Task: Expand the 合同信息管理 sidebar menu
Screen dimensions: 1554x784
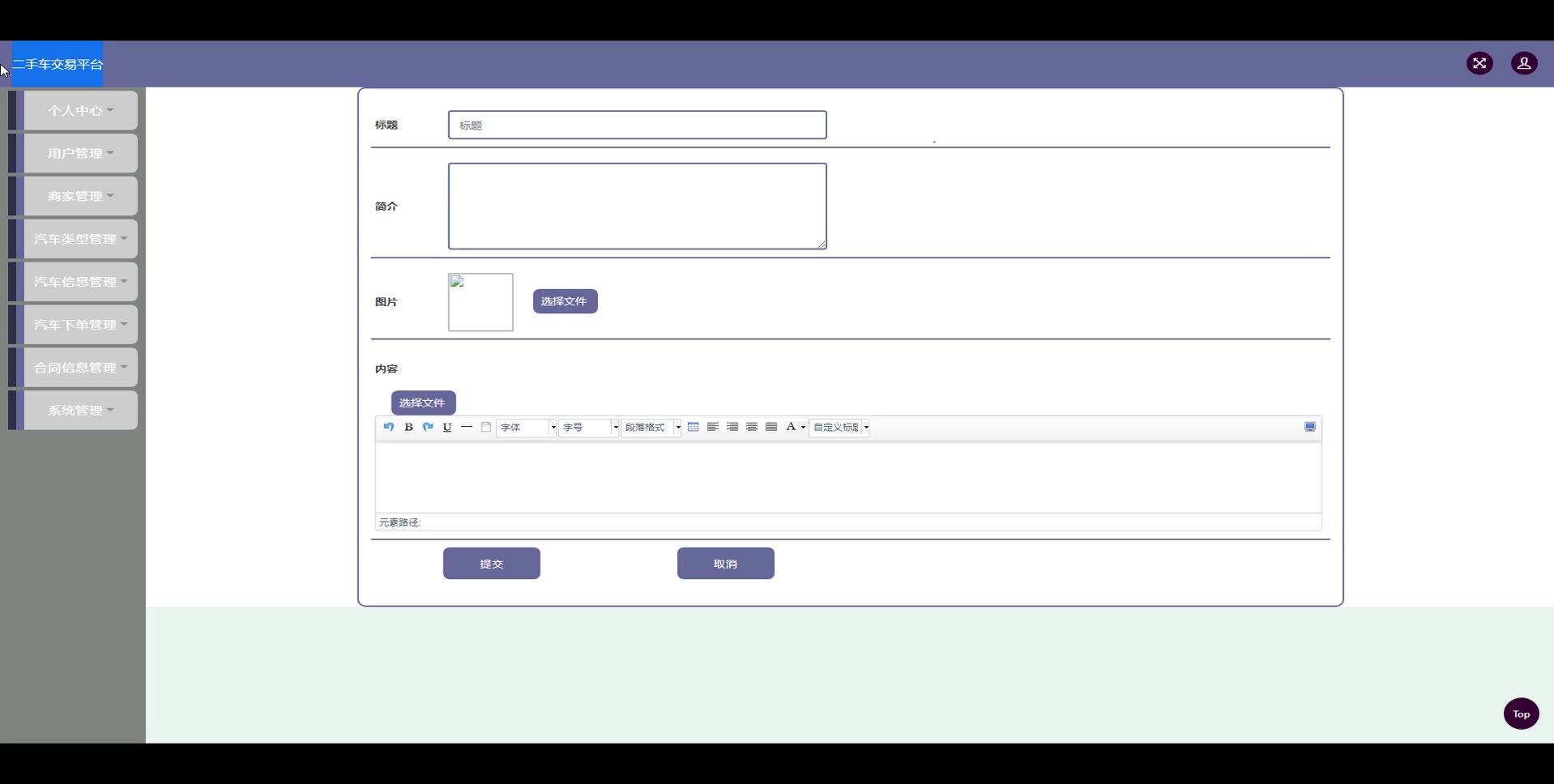Action: 80,368
